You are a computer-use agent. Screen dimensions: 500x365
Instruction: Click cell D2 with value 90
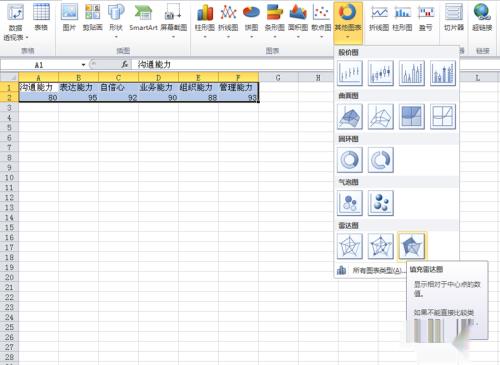pyautogui.click(x=158, y=97)
